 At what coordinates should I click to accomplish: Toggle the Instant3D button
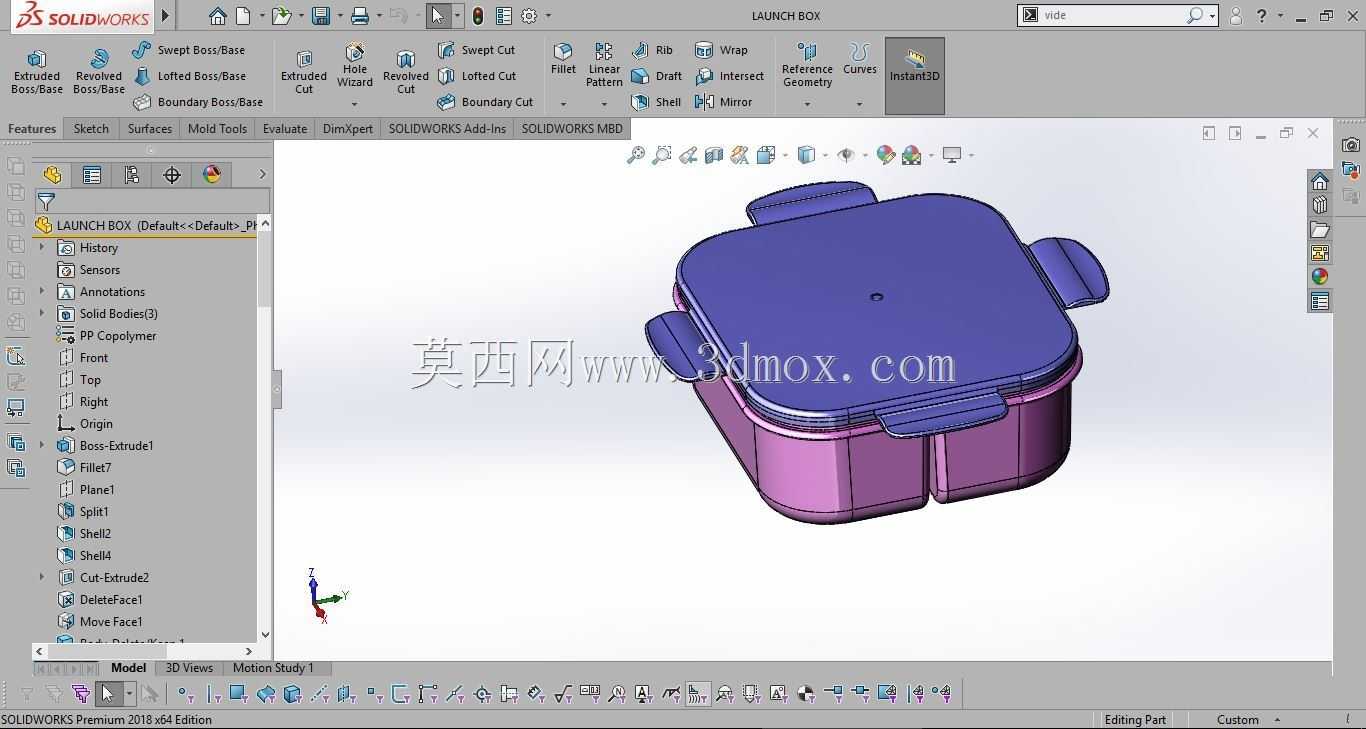[x=914, y=76]
